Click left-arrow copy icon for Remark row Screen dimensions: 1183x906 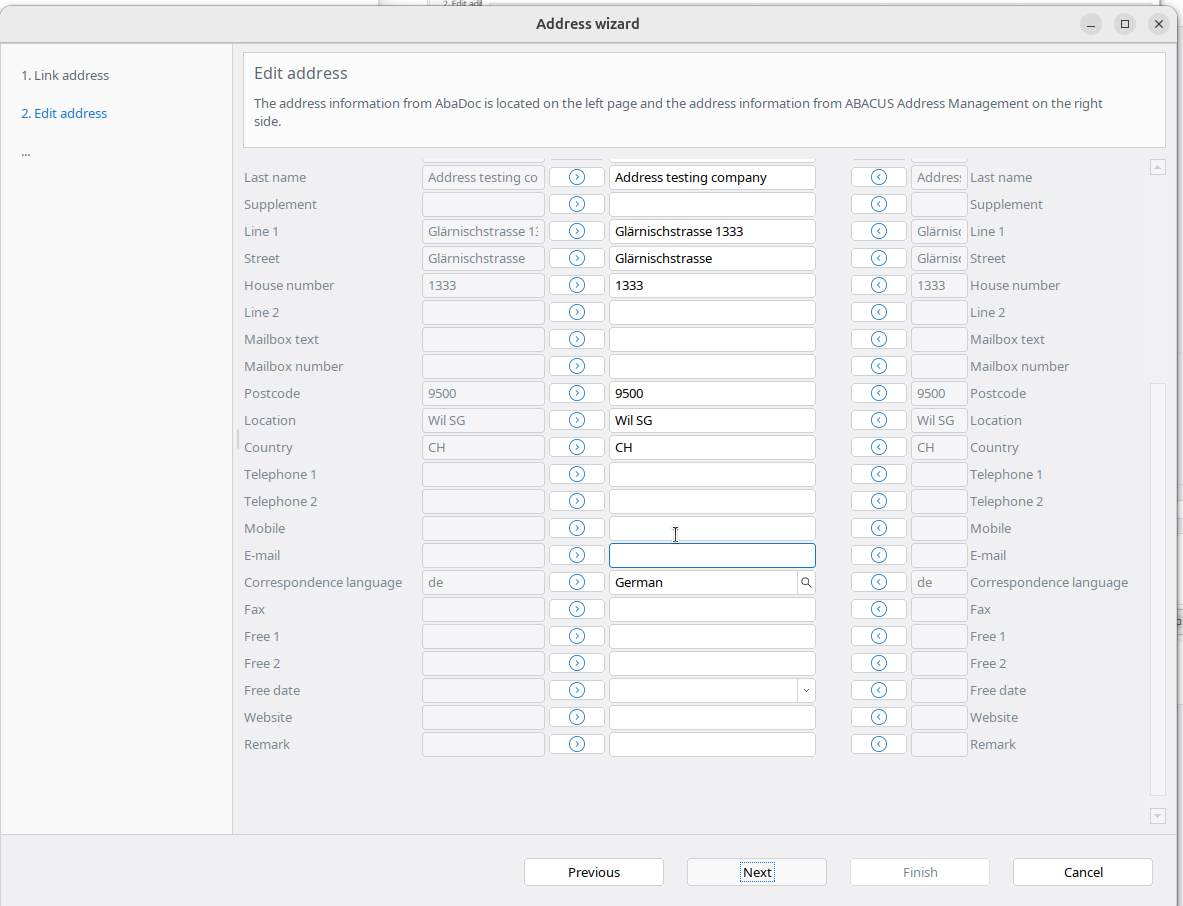tap(879, 744)
